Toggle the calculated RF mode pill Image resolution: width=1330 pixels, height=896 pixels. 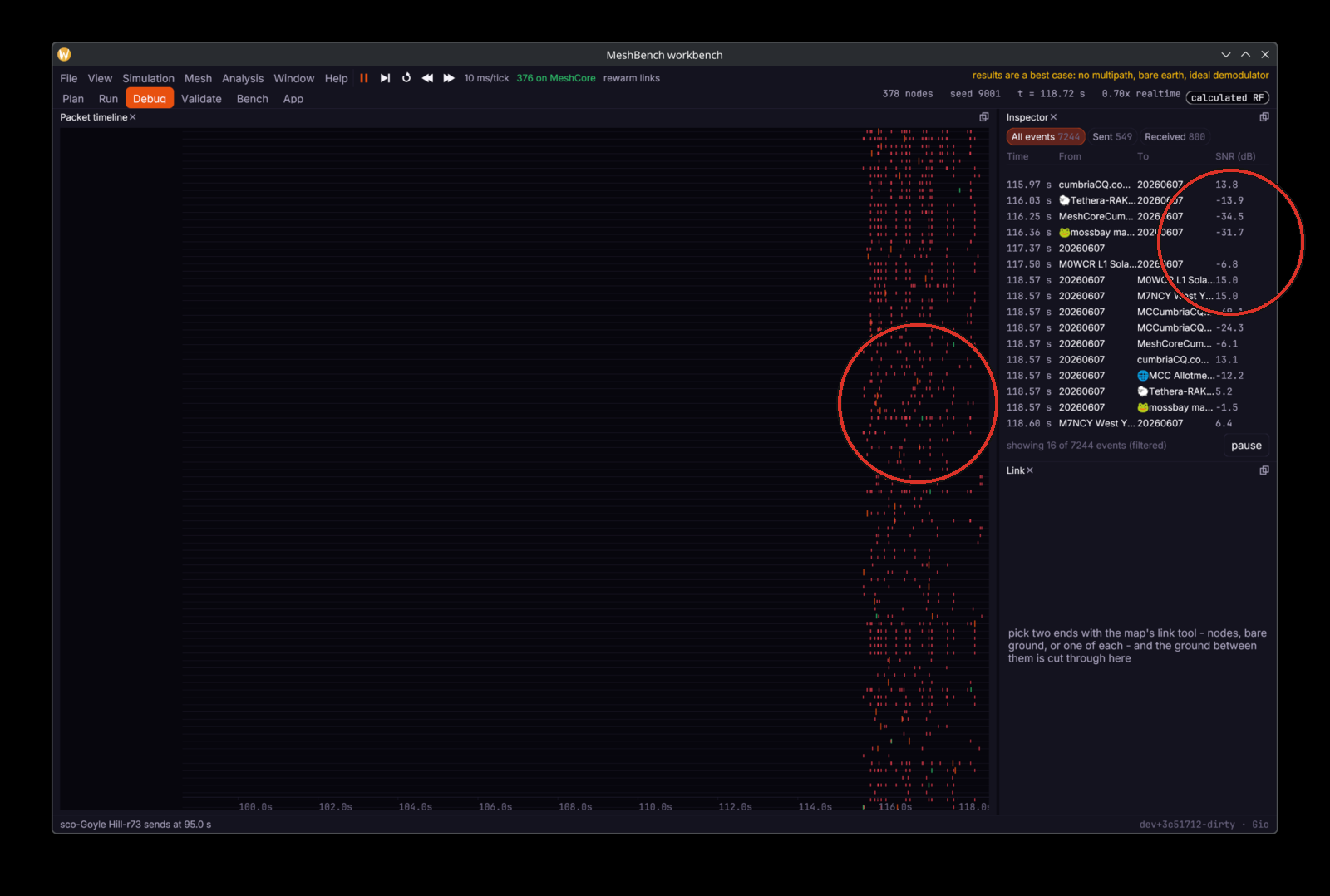1227,98
